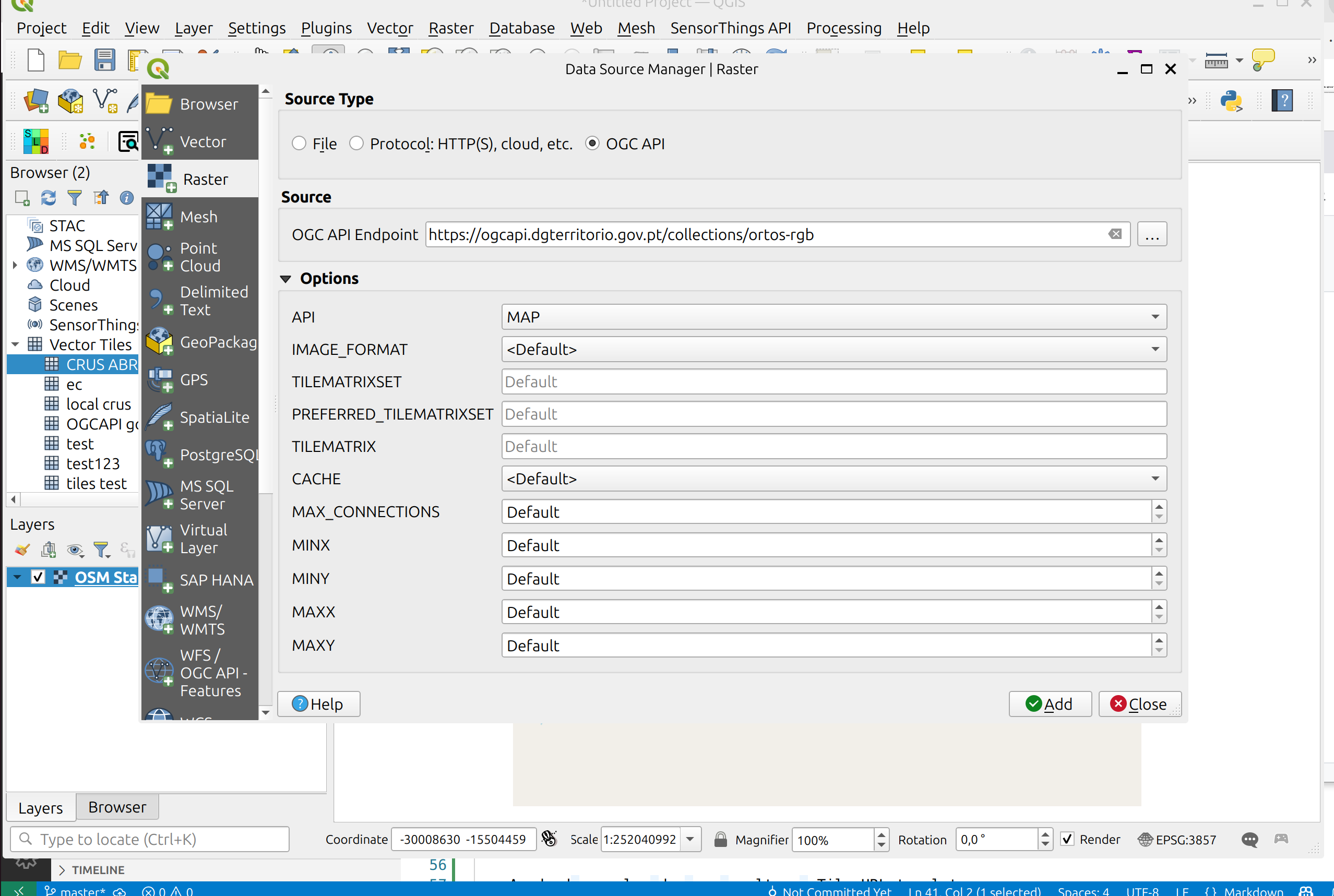Viewport: 1334px width, 896px height.
Task: Click map tips speech bubble icon
Action: coord(1262,59)
